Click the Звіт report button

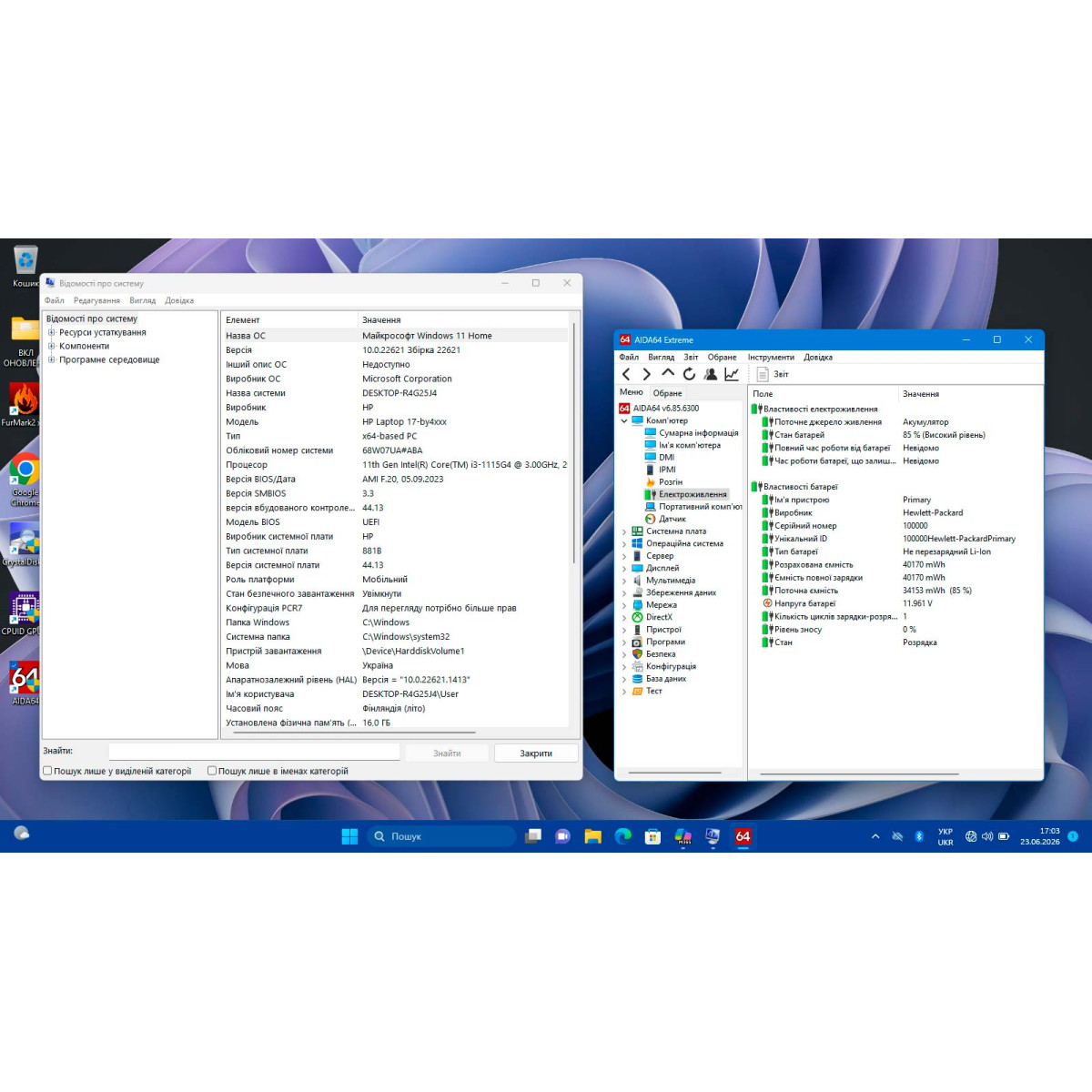773,374
